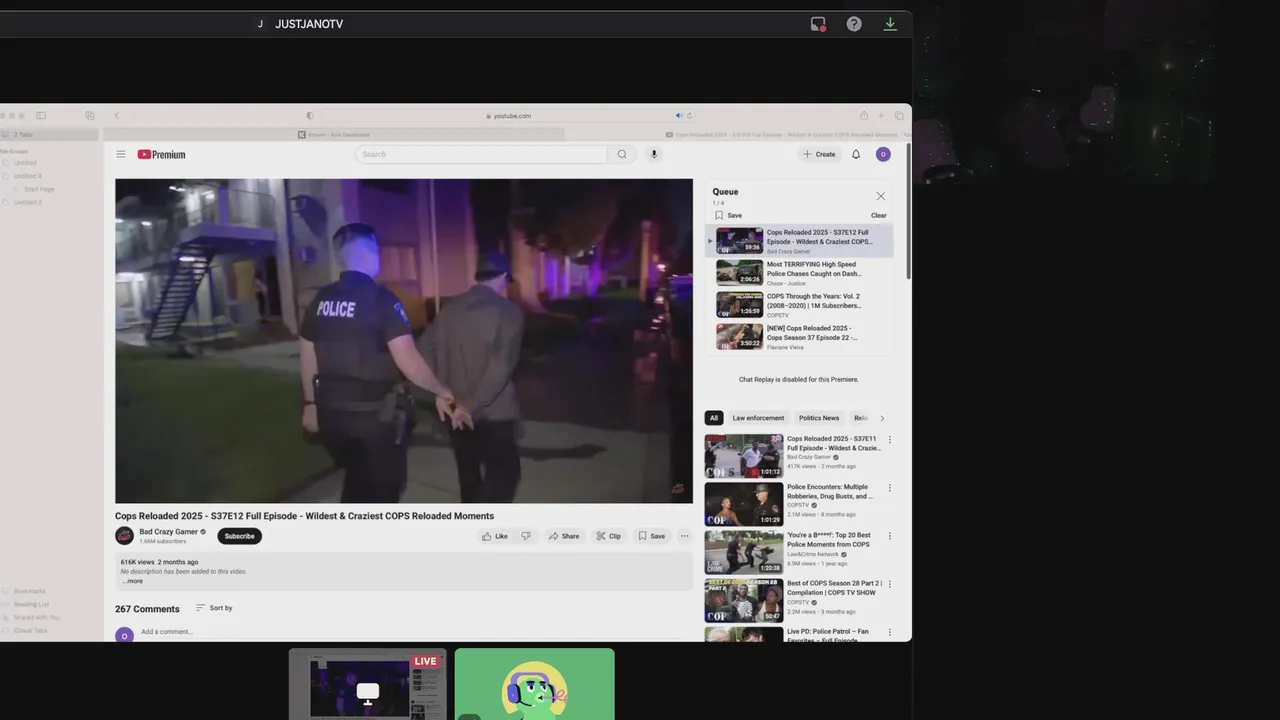Share the Cops Reloaded video
This screenshot has height=720, width=1280.
point(564,536)
